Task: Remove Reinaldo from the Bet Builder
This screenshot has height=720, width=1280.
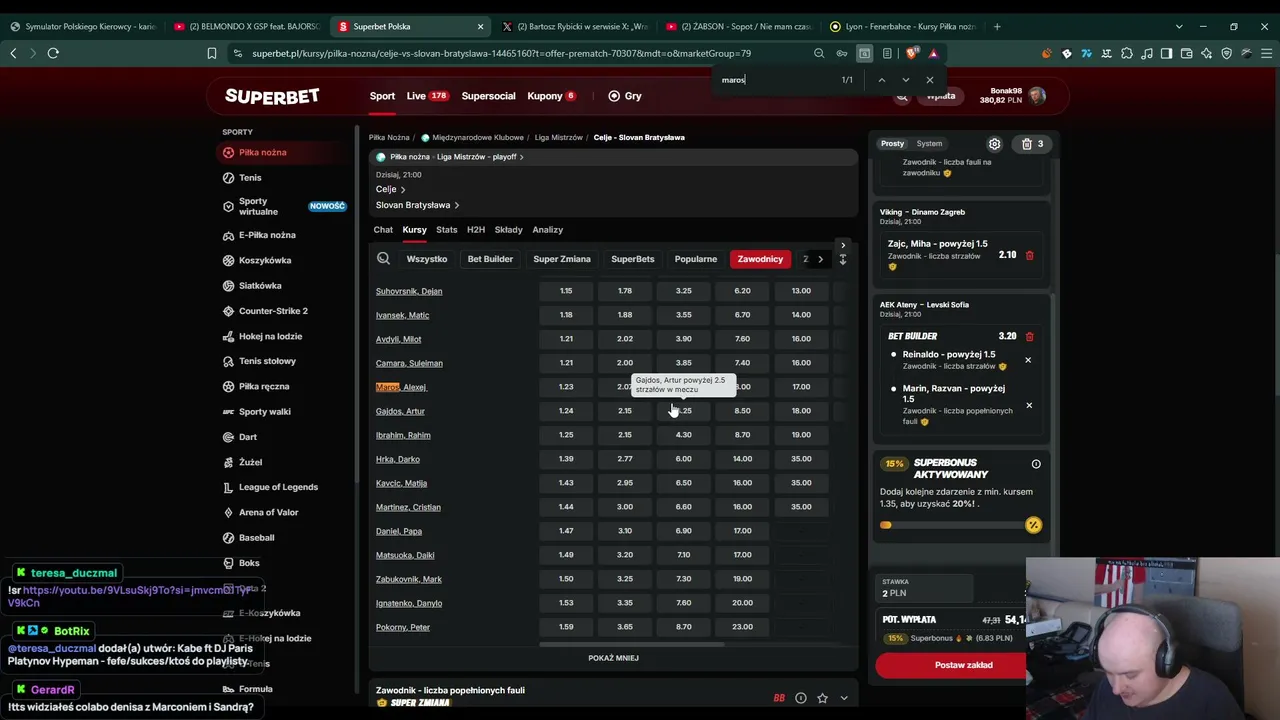Action: 1028,360
